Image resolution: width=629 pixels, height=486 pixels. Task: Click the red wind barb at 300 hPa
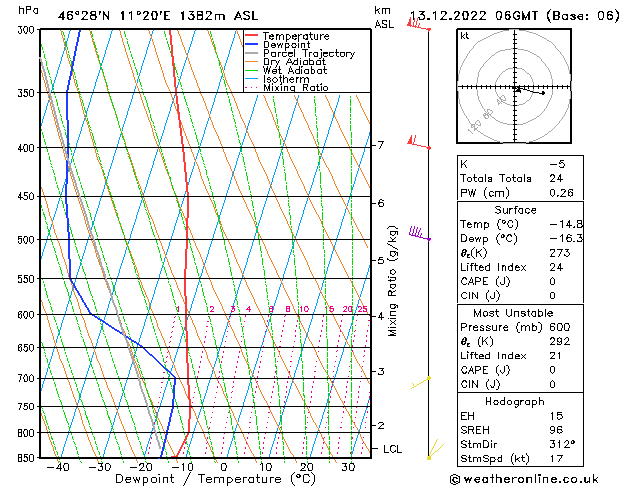pyautogui.click(x=418, y=25)
